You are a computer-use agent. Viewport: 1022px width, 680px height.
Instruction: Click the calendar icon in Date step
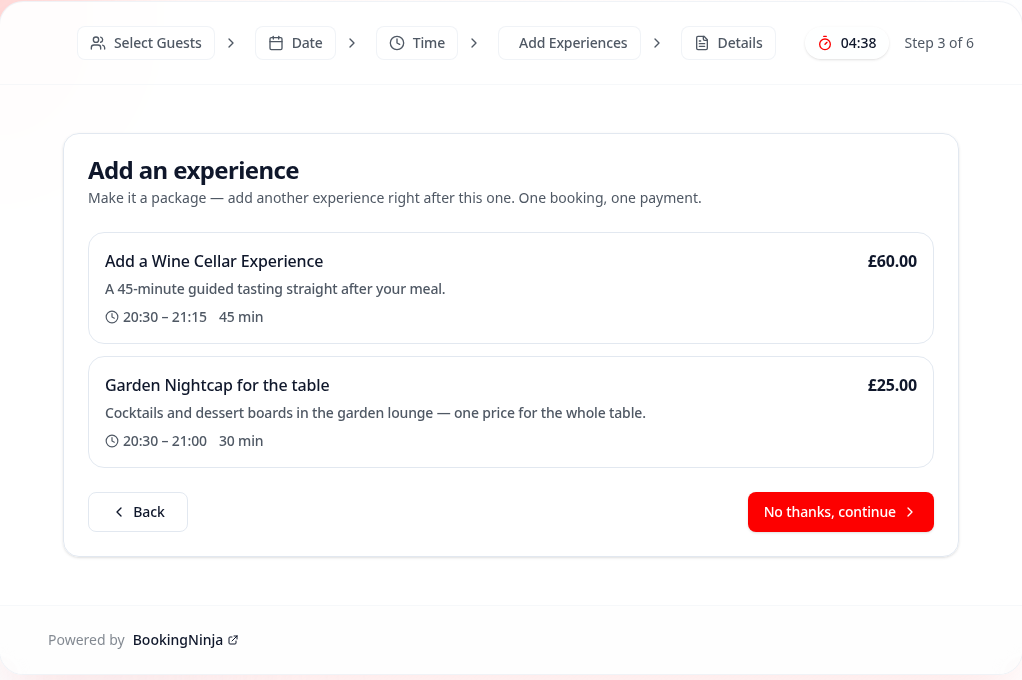coord(276,43)
